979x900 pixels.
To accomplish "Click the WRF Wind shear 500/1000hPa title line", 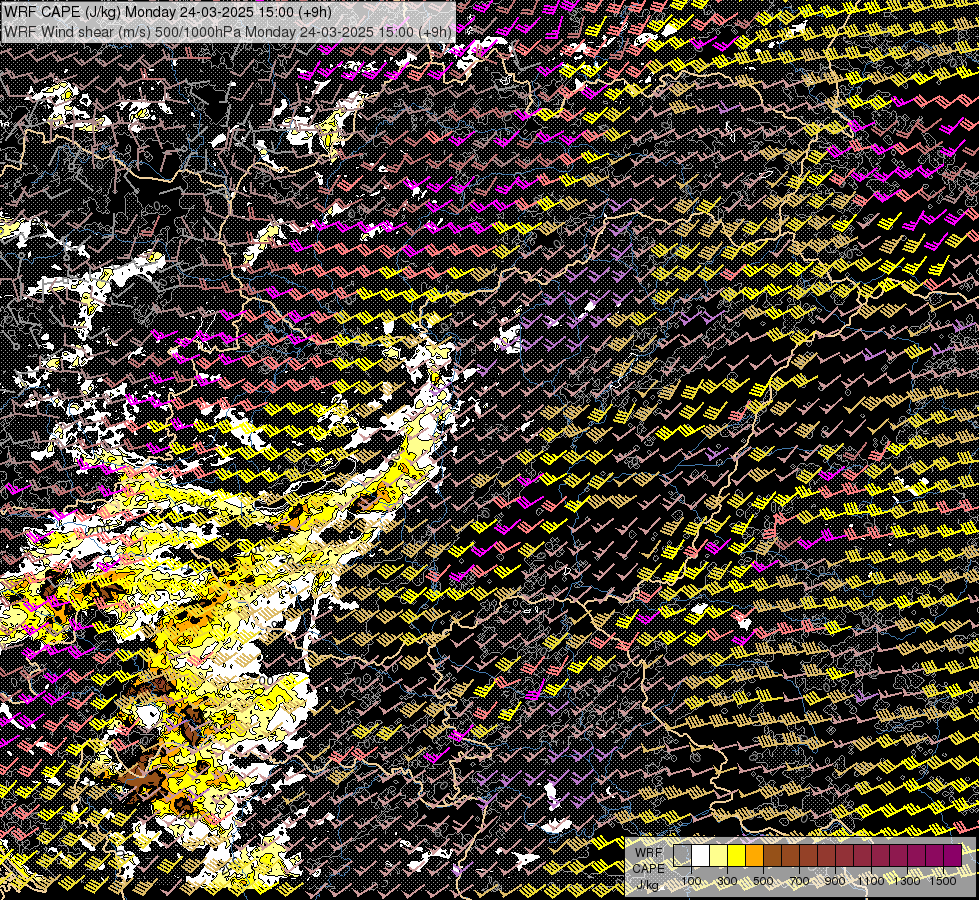I will [x=228, y=32].
